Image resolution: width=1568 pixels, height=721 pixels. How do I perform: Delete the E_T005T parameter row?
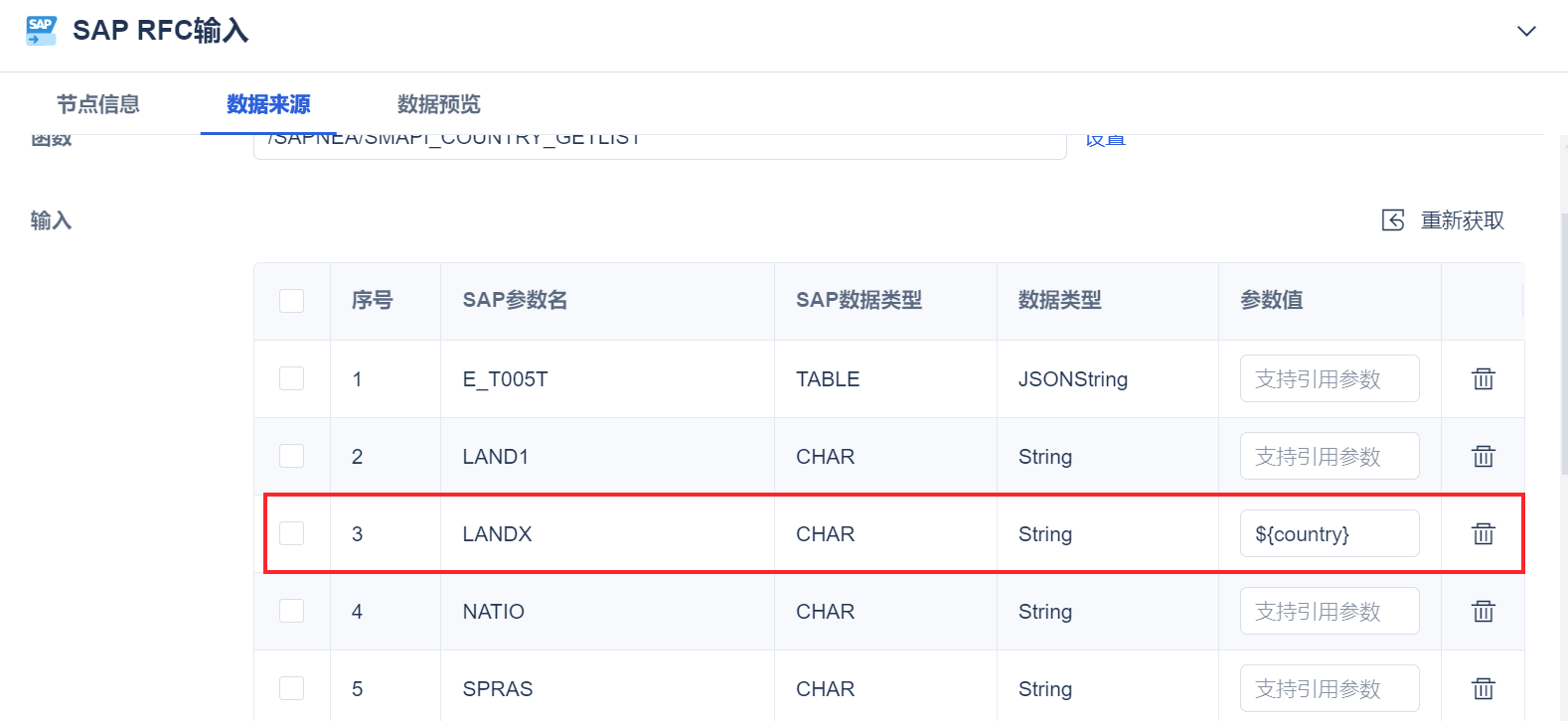coord(1483,378)
